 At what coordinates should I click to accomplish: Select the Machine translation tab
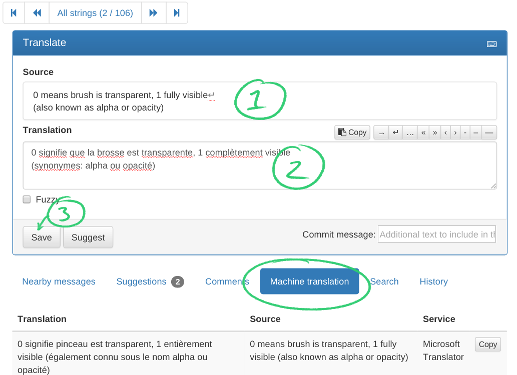click(309, 281)
